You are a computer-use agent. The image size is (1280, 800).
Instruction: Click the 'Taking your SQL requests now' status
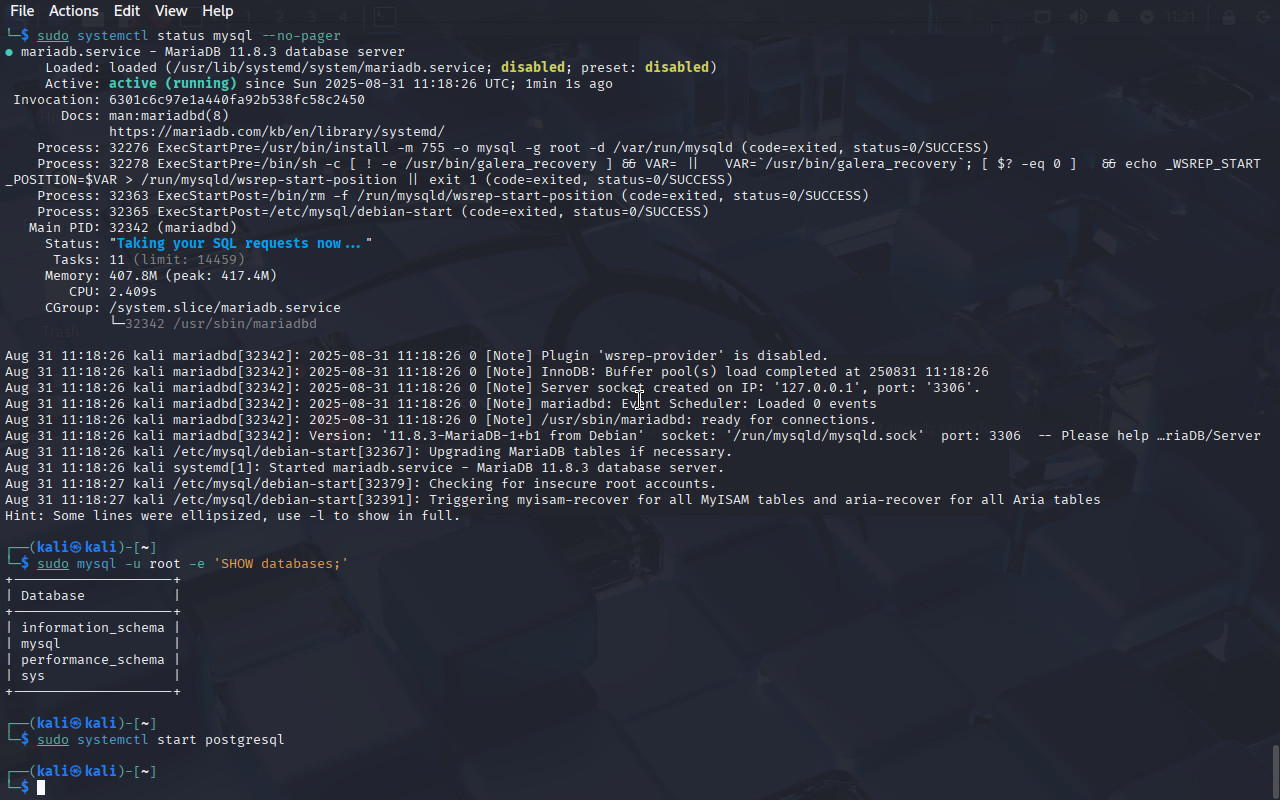click(x=241, y=244)
